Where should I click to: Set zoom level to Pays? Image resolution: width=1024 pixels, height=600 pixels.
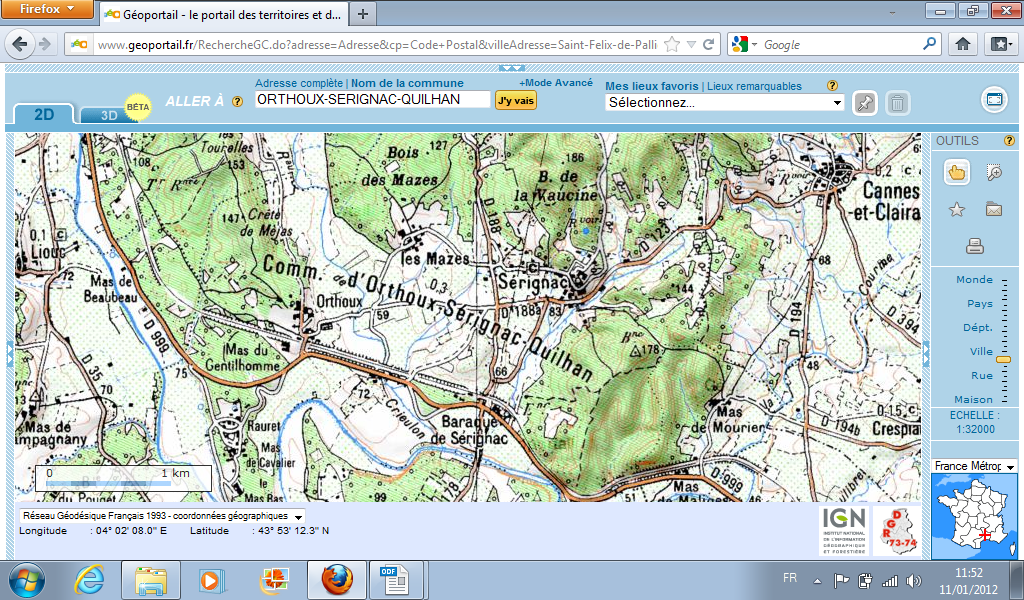(x=980, y=304)
